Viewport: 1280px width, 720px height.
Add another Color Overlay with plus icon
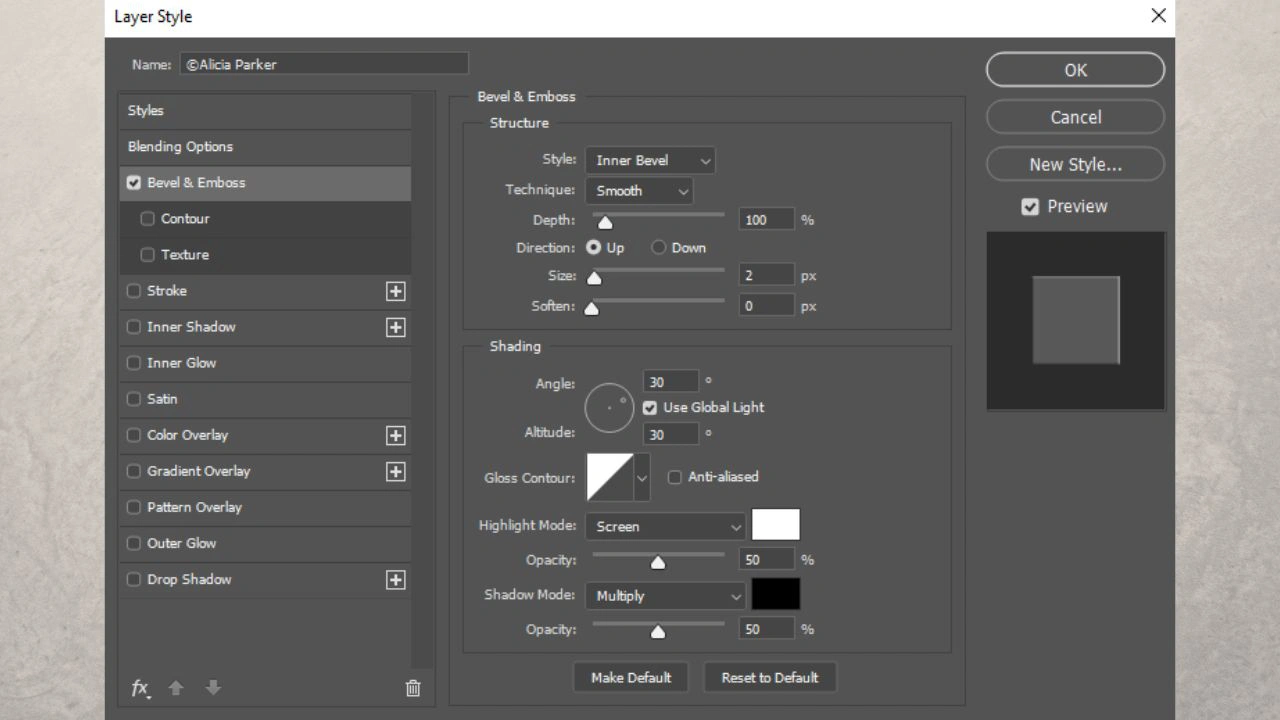[x=396, y=435]
